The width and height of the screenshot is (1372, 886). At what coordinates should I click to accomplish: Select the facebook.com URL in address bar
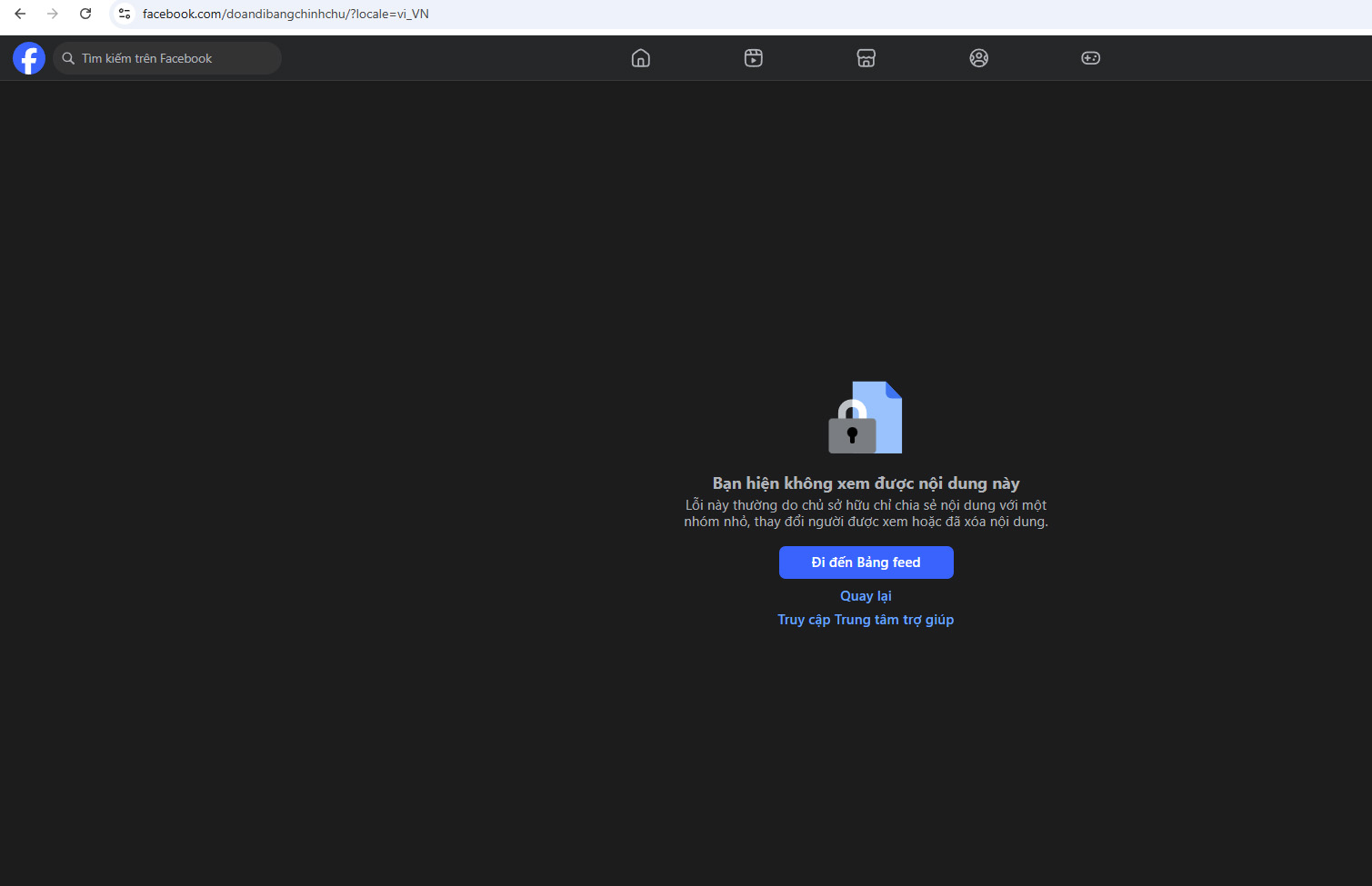pyautogui.click(x=285, y=14)
